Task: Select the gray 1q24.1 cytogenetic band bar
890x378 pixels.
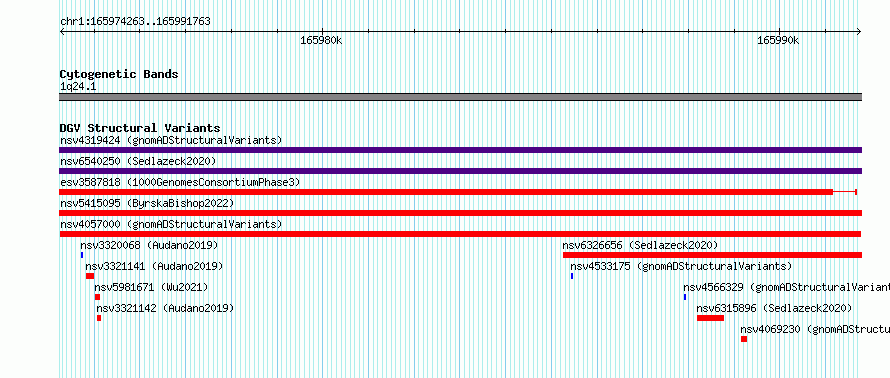Action: [460, 97]
